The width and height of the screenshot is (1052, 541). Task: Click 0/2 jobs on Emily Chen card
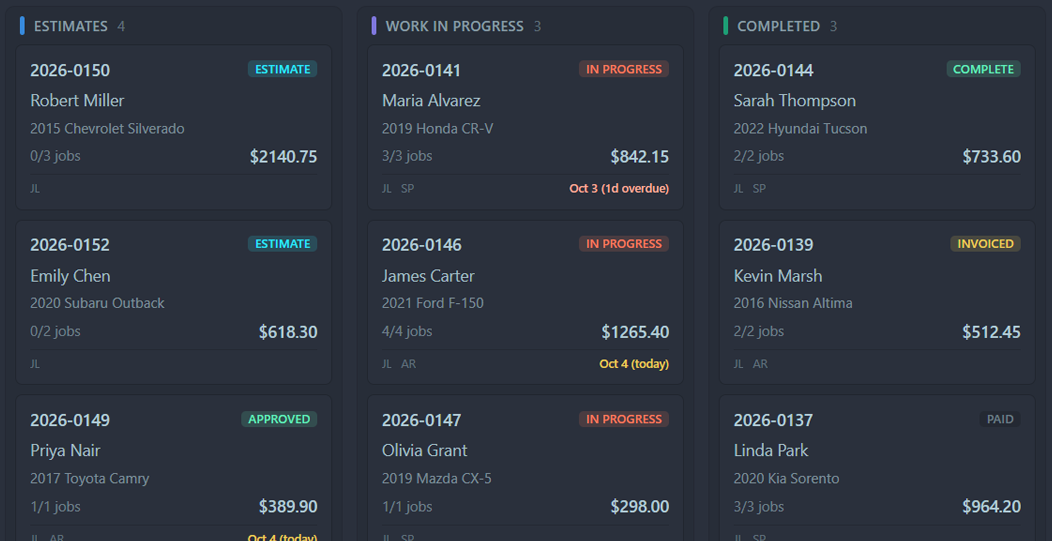click(55, 332)
